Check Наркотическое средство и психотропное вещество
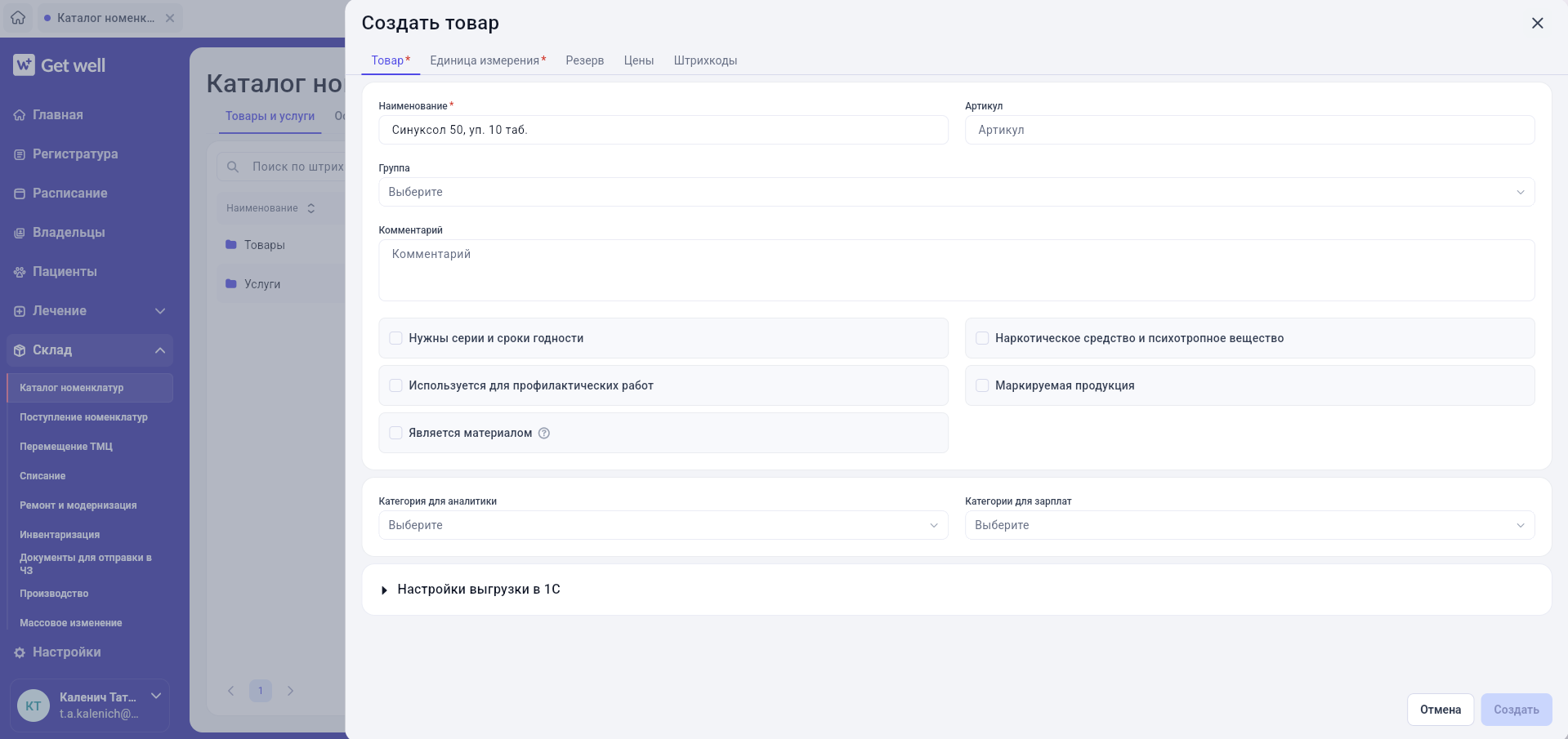Screen dimensions: 1568x739 pos(982,338)
